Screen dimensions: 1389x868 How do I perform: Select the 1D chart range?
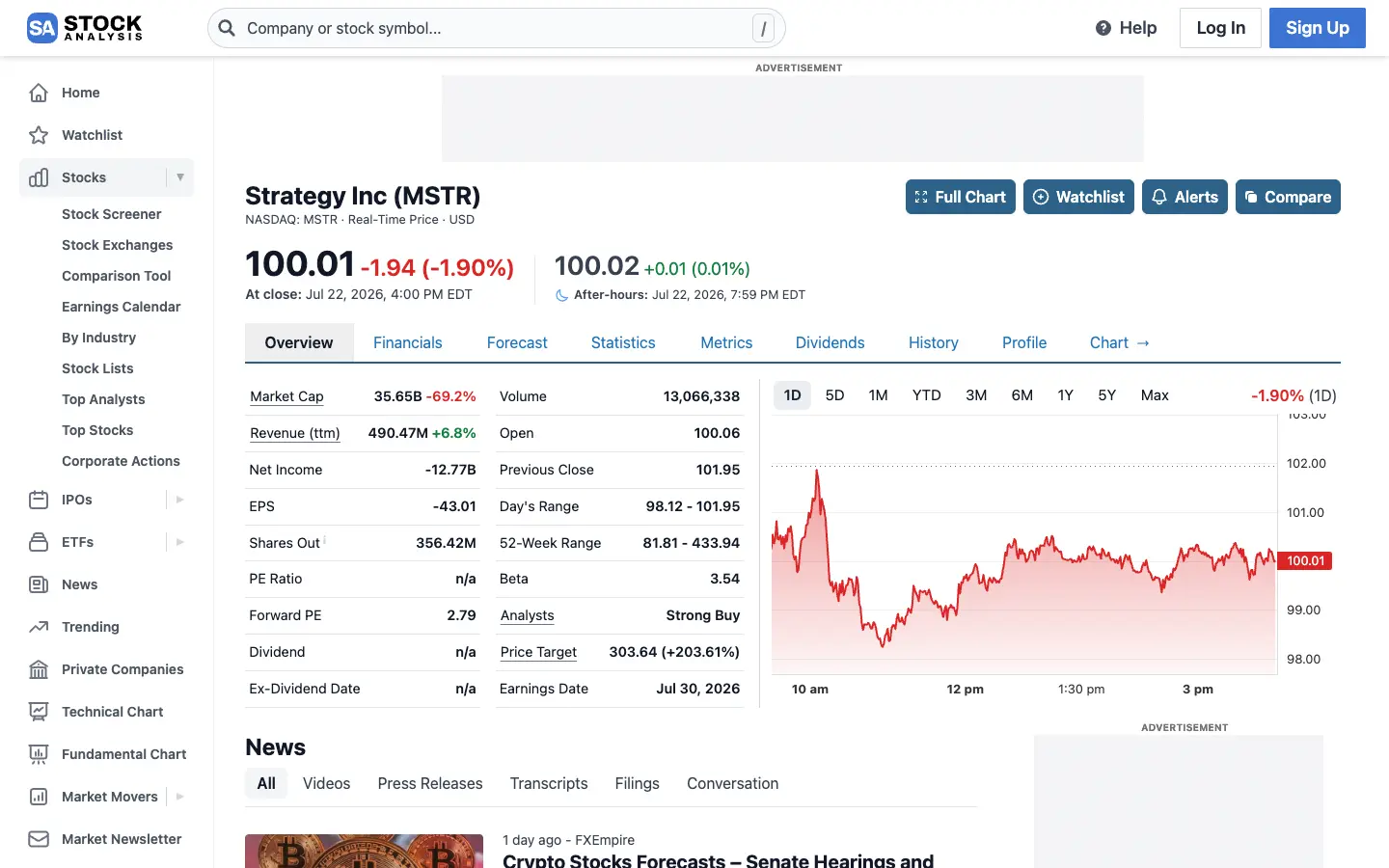coord(792,395)
